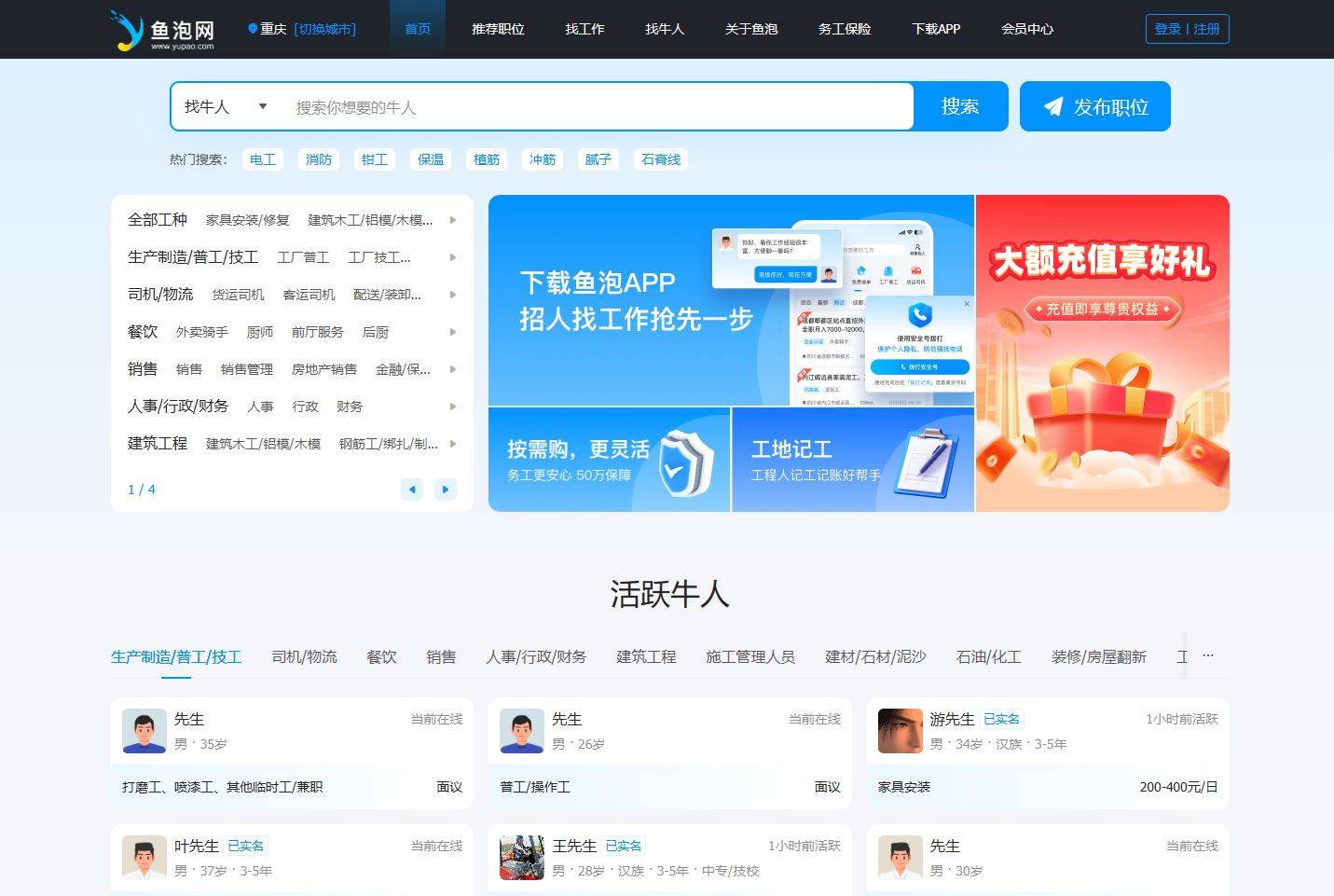Select hot search tag 钳工
The width and height of the screenshot is (1334, 896).
click(375, 159)
